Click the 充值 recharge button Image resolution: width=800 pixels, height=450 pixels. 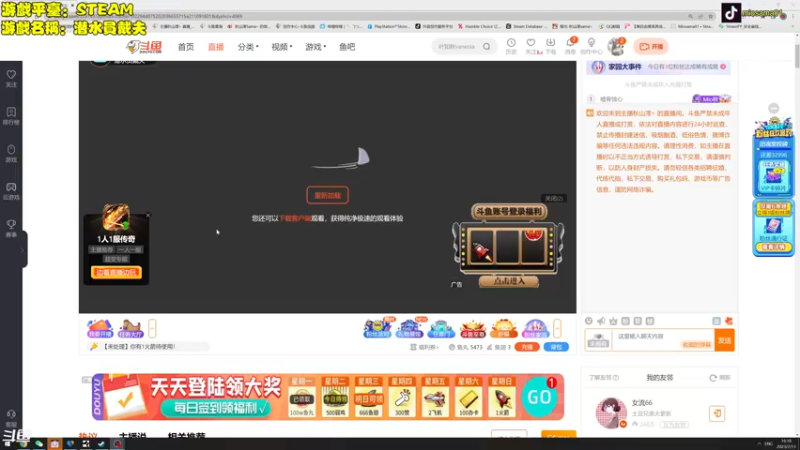pyautogui.click(x=527, y=347)
